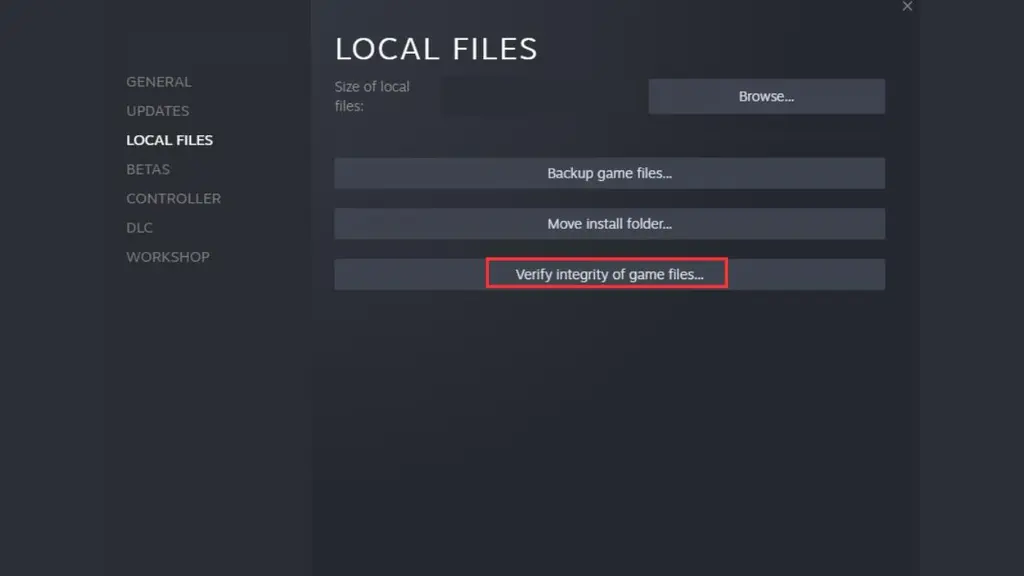Click the 'Size of local files:' label
This screenshot has height=576, width=1024.
372,96
